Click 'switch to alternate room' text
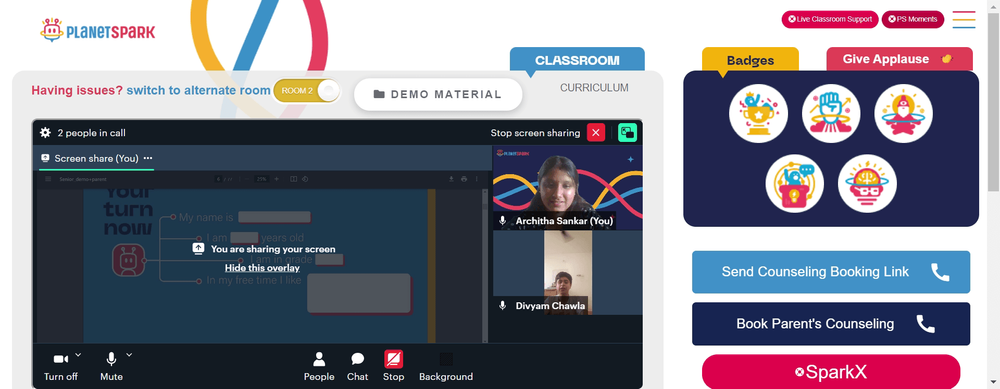The width and height of the screenshot is (1000, 389). (x=198, y=91)
